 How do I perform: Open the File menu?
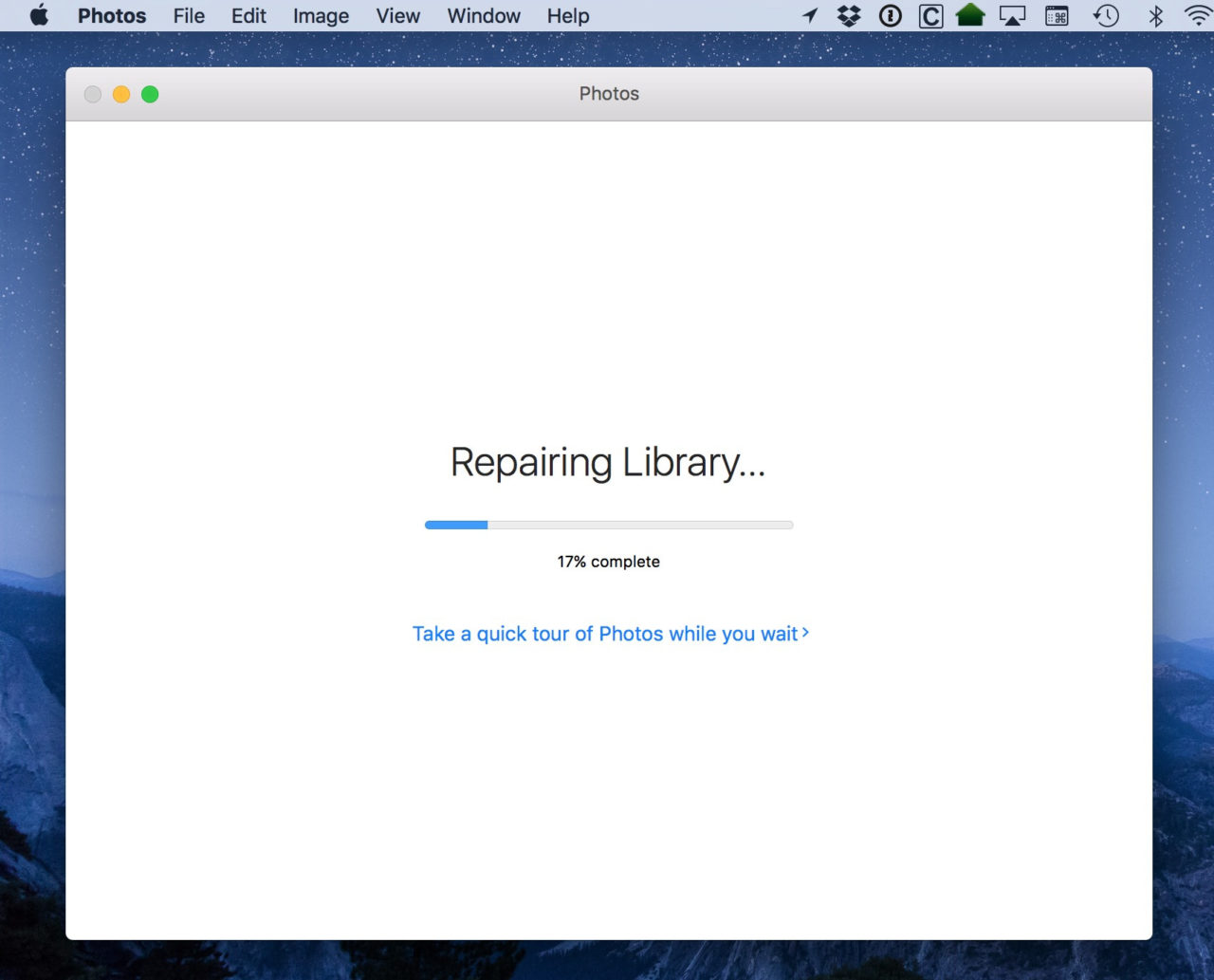189,16
